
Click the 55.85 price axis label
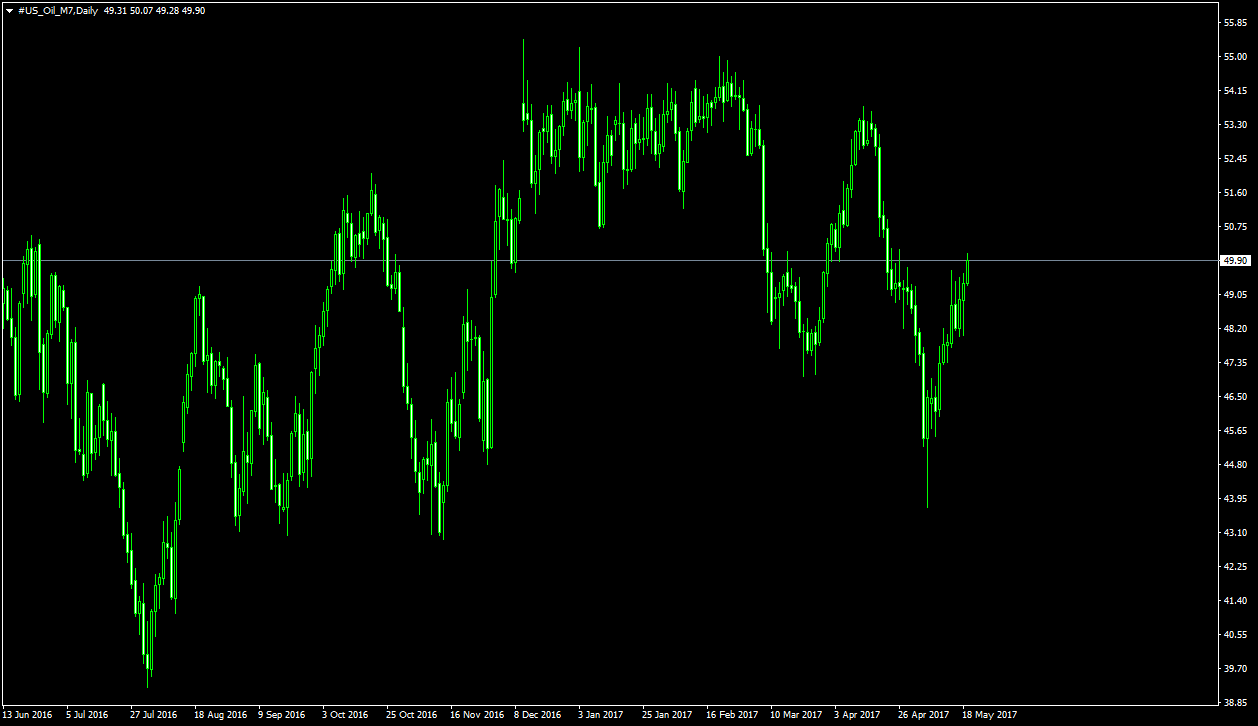1235,22
